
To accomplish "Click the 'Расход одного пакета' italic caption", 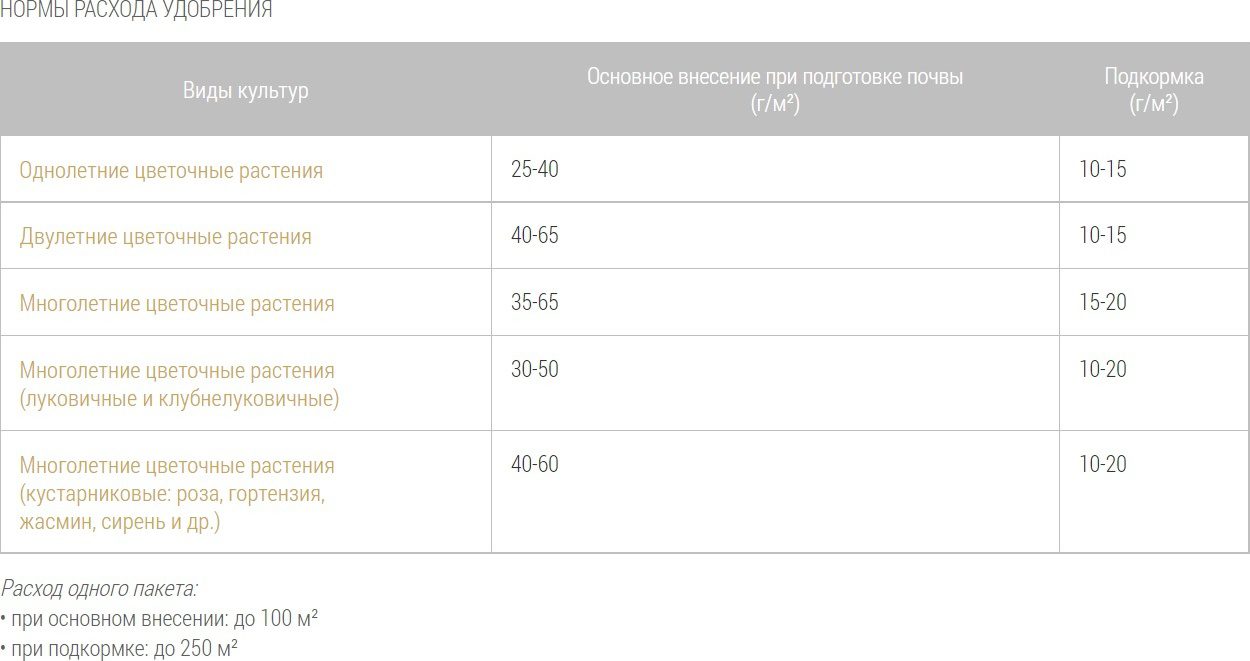I will pyautogui.click(x=99, y=588).
